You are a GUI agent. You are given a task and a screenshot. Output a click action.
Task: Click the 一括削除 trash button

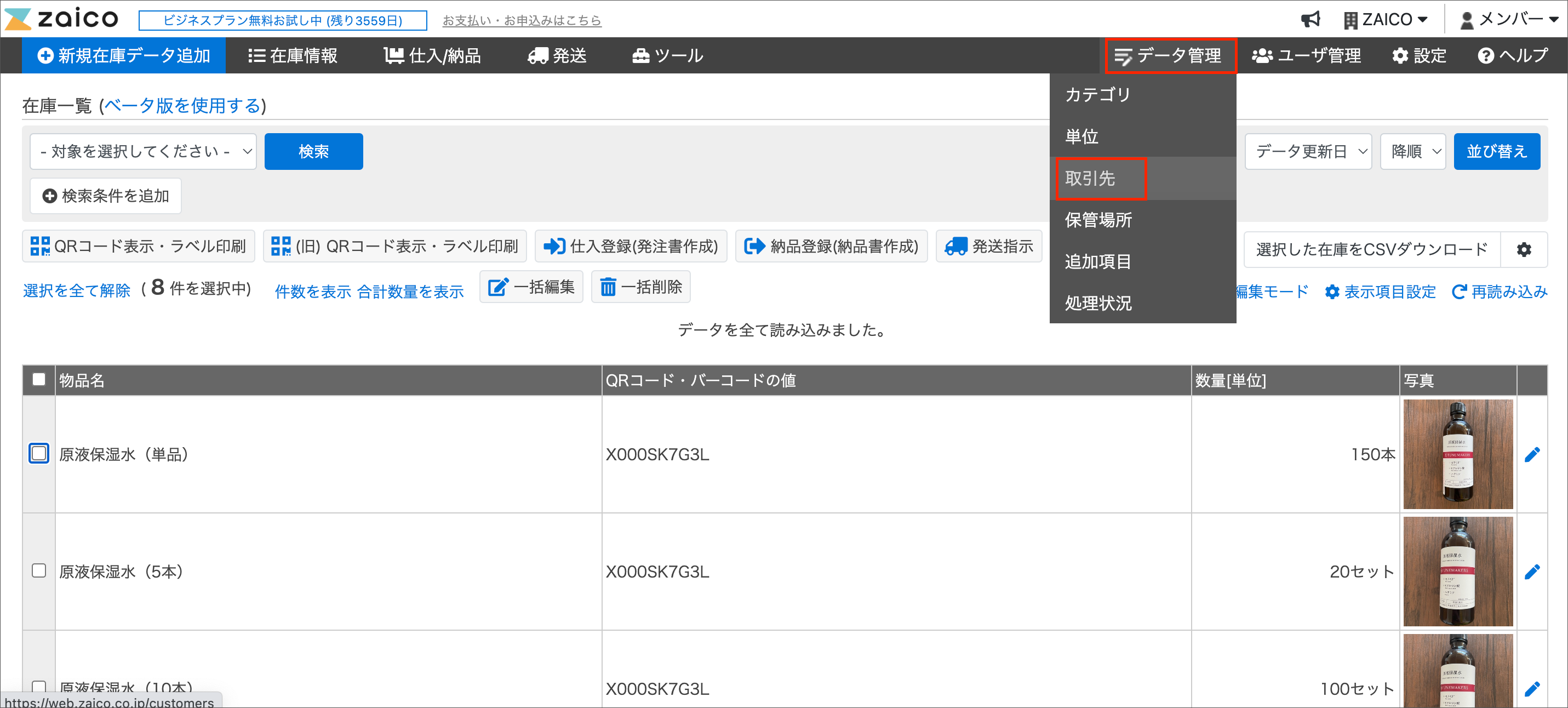(x=640, y=287)
